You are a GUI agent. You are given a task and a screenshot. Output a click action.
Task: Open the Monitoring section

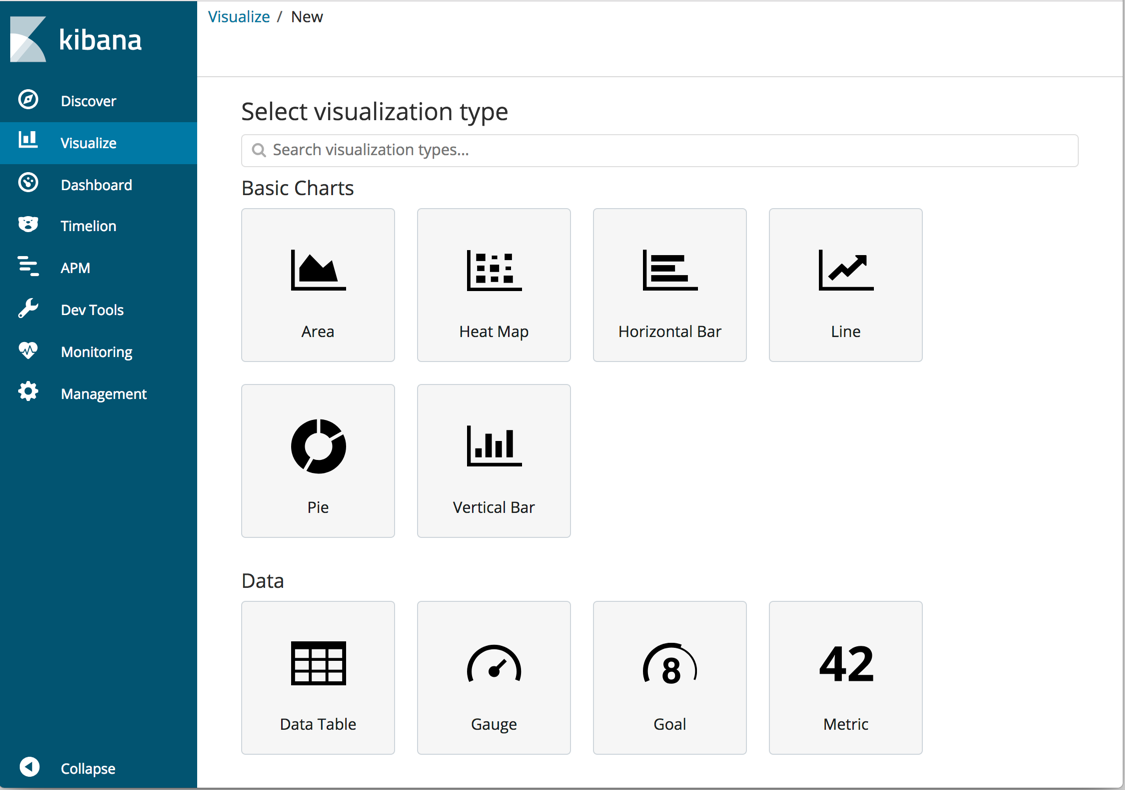tap(97, 351)
